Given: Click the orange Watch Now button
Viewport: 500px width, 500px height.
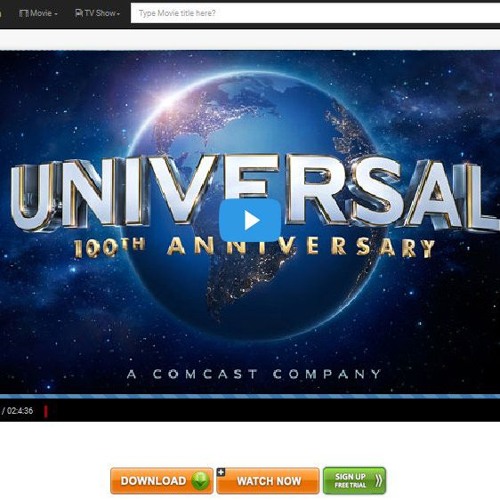Looking at the screenshot, I should (x=268, y=481).
